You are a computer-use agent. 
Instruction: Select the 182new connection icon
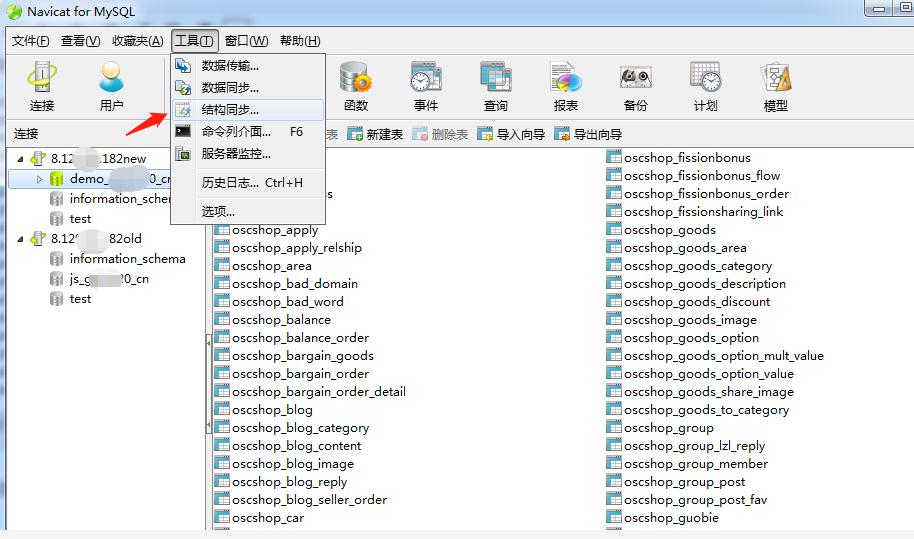[38, 158]
